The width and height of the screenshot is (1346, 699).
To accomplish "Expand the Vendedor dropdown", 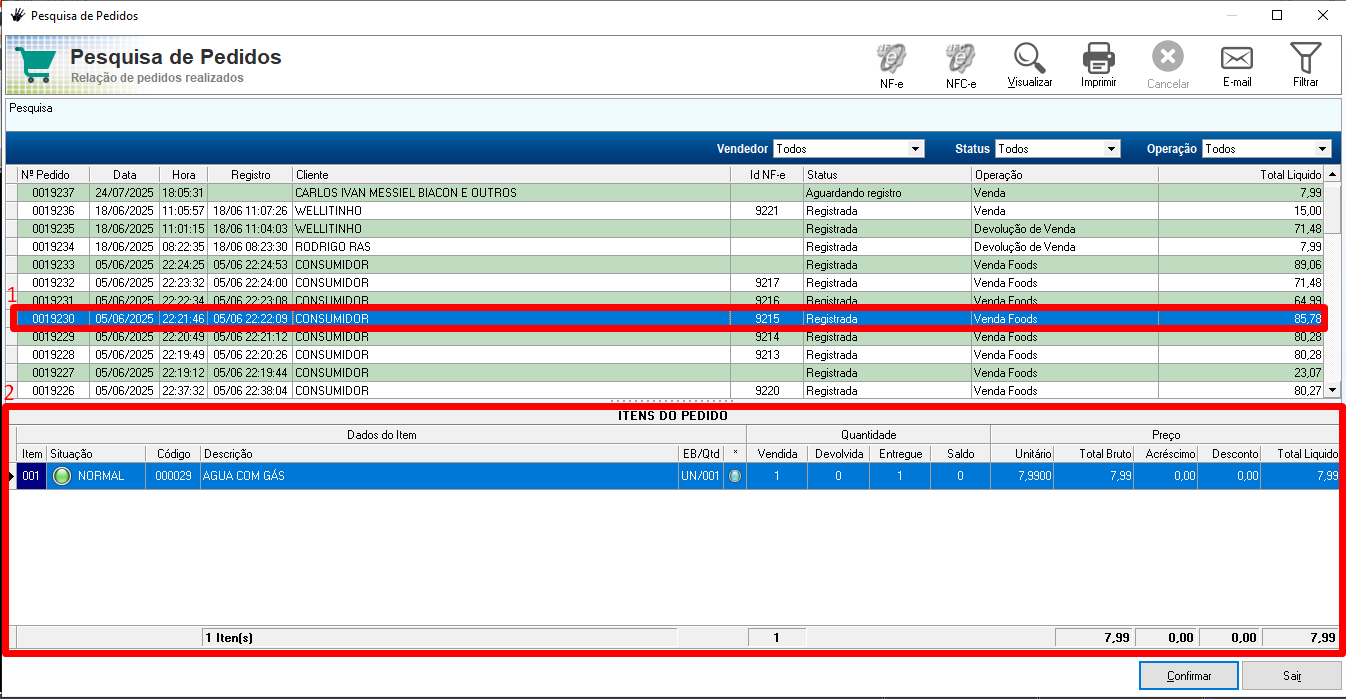I will point(915,149).
